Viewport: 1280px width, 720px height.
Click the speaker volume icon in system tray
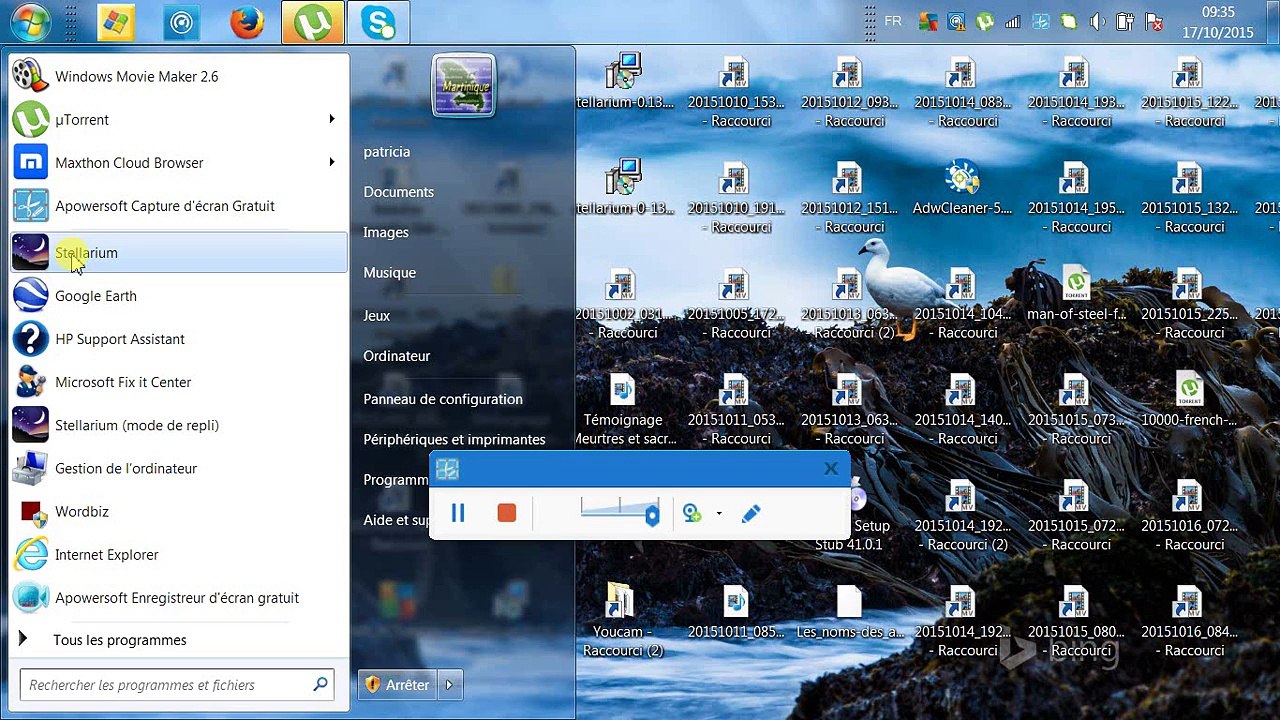(x=1097, y=21)
